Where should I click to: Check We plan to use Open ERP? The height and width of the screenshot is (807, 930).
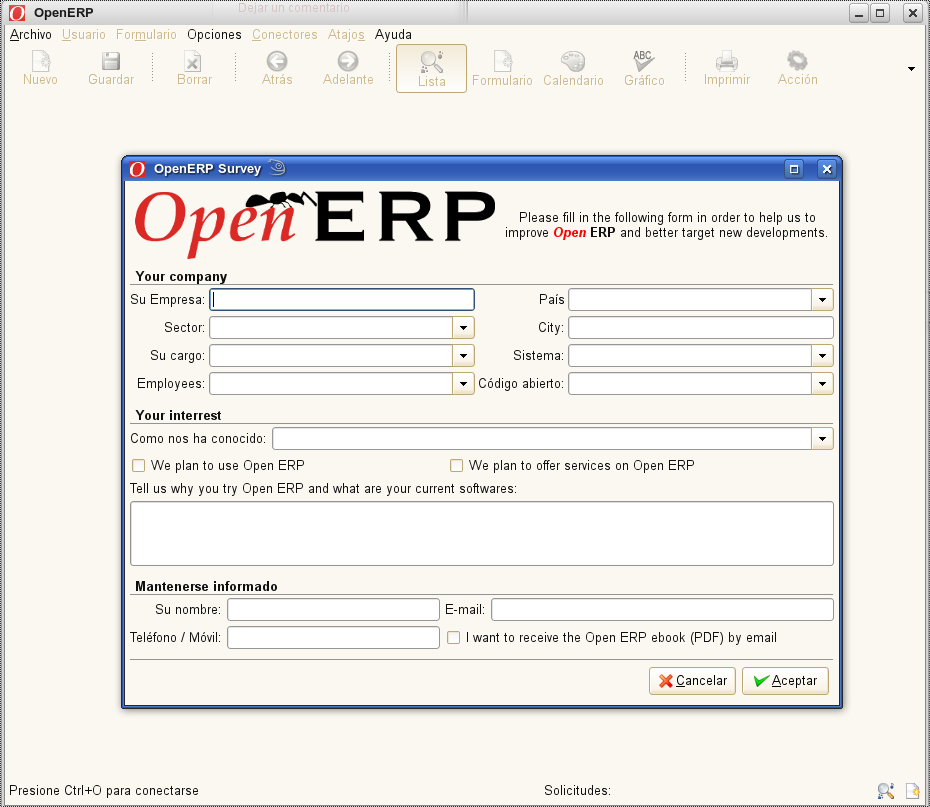[x=138, y=465]
